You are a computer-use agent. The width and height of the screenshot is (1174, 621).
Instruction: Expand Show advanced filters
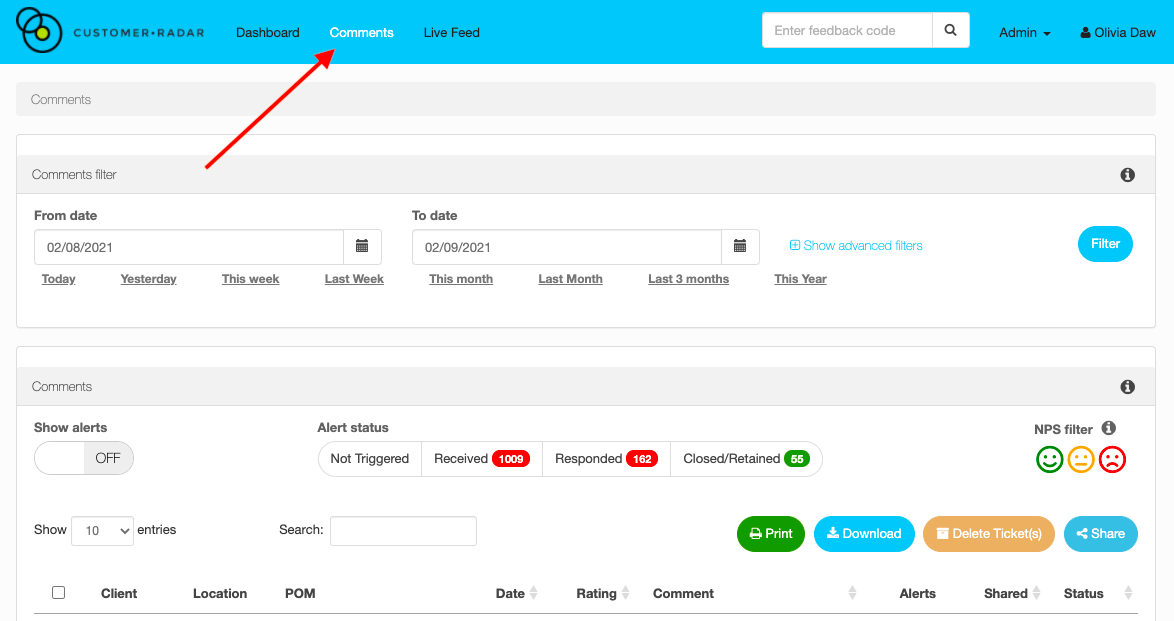(856, 246)
